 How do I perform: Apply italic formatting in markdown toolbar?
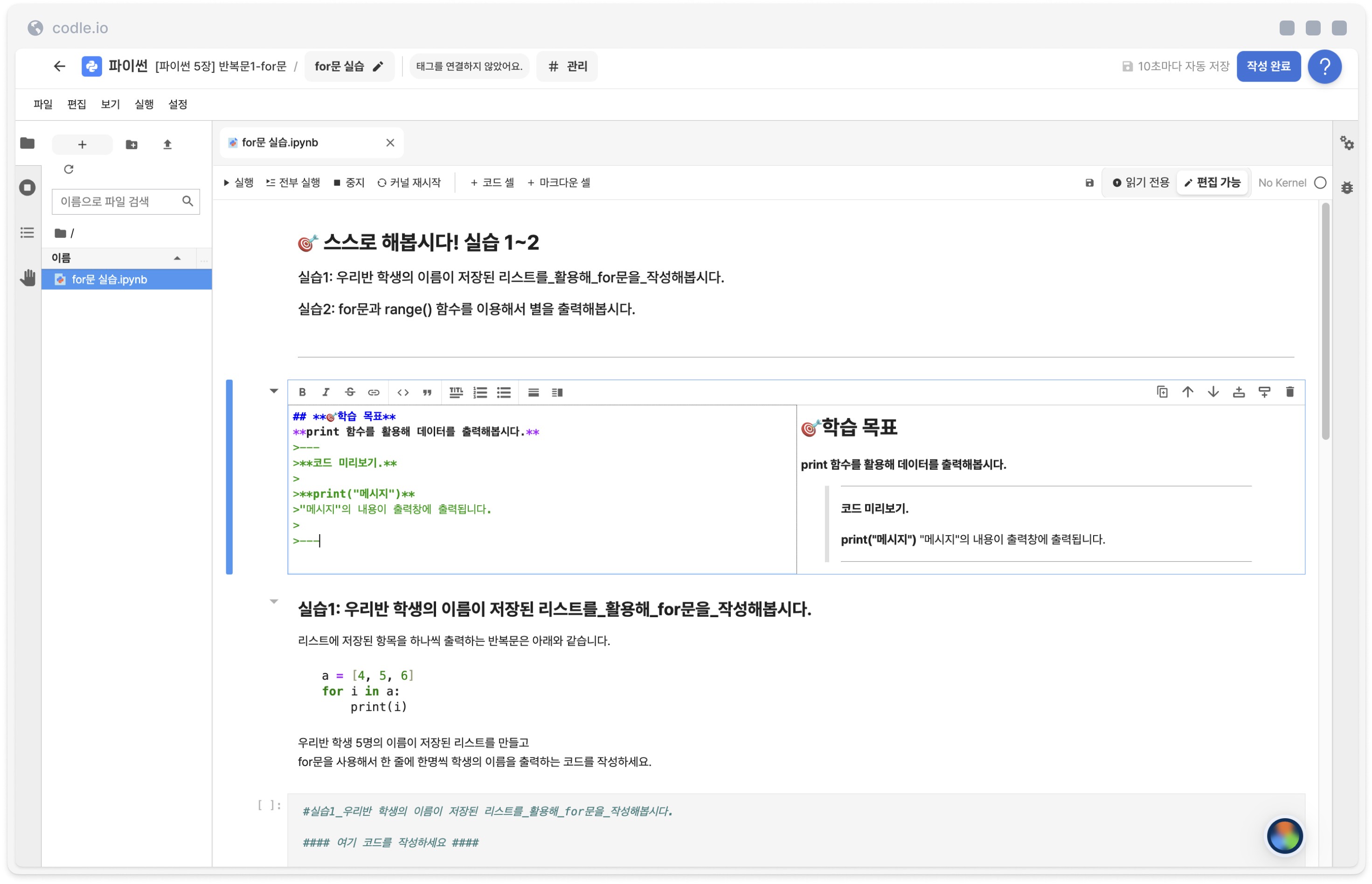326,392
